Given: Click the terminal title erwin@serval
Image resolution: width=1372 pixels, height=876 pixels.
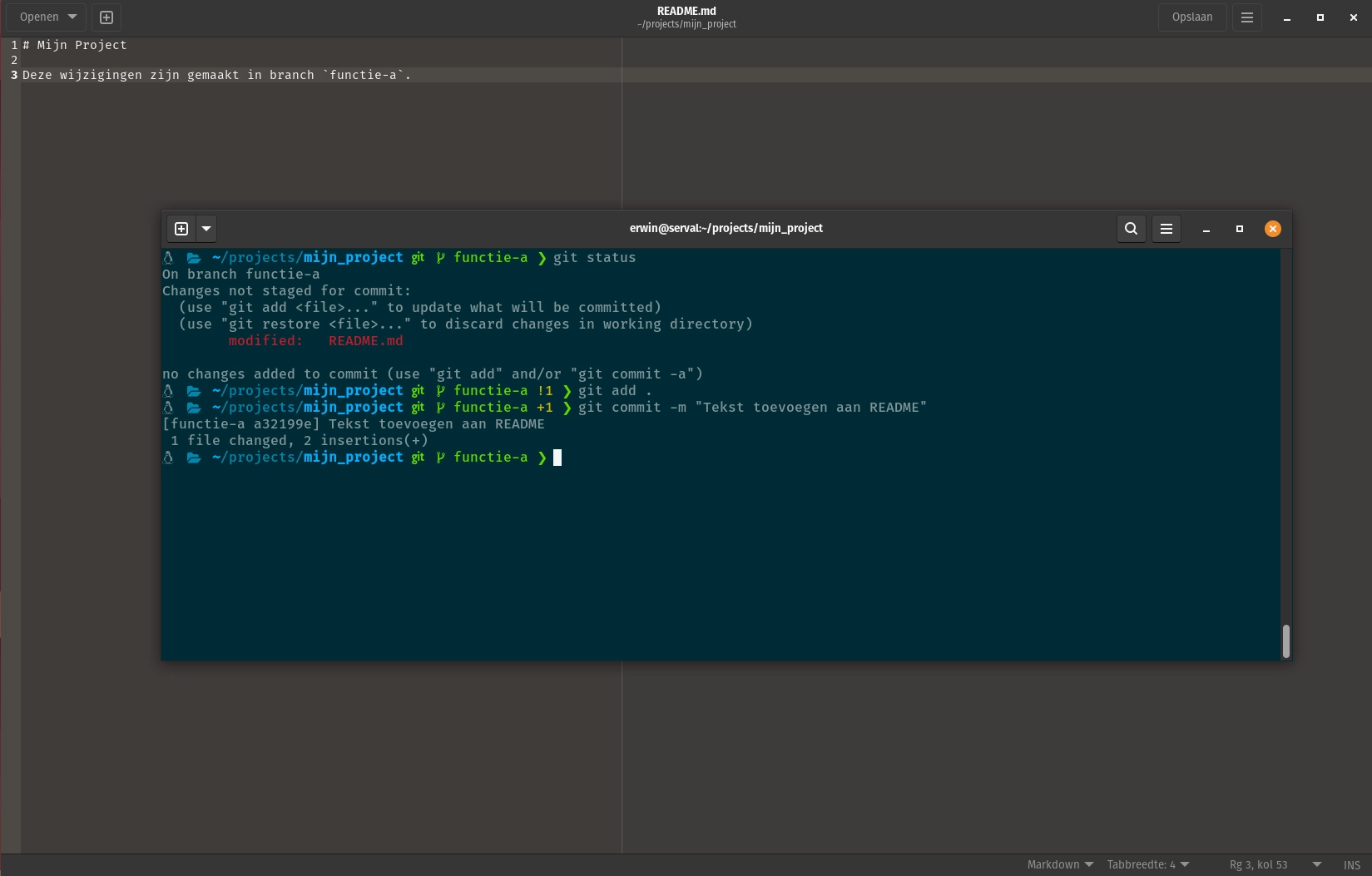Looking at the screenshot, I should (x=726, y=228).
